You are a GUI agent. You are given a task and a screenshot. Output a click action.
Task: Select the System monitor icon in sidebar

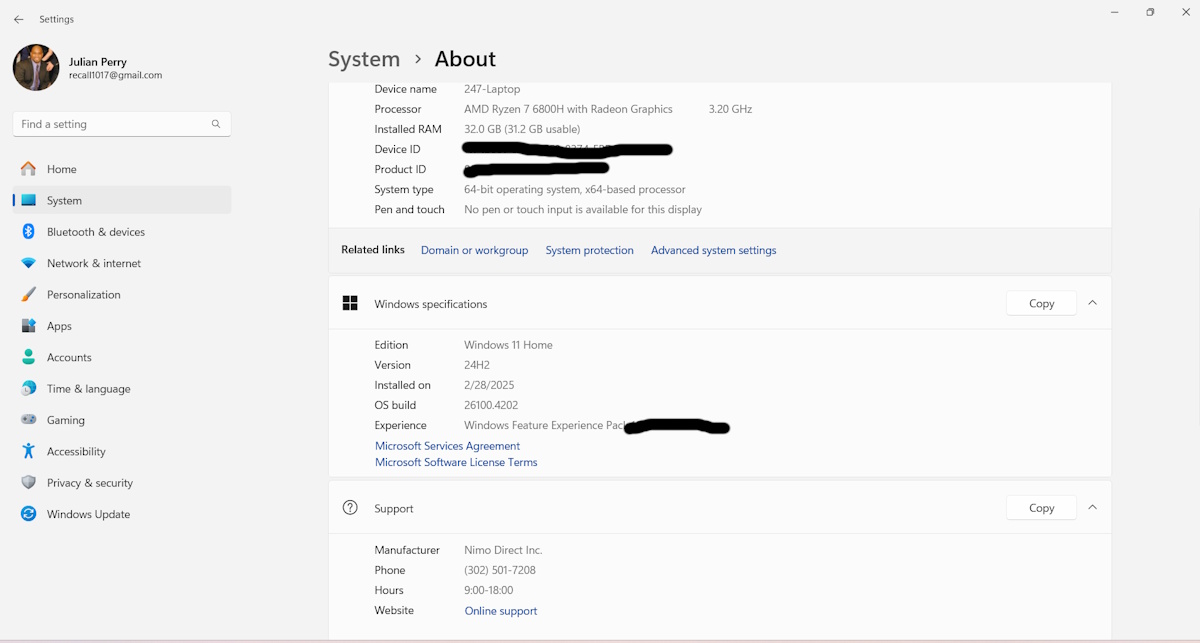point(28,200)
